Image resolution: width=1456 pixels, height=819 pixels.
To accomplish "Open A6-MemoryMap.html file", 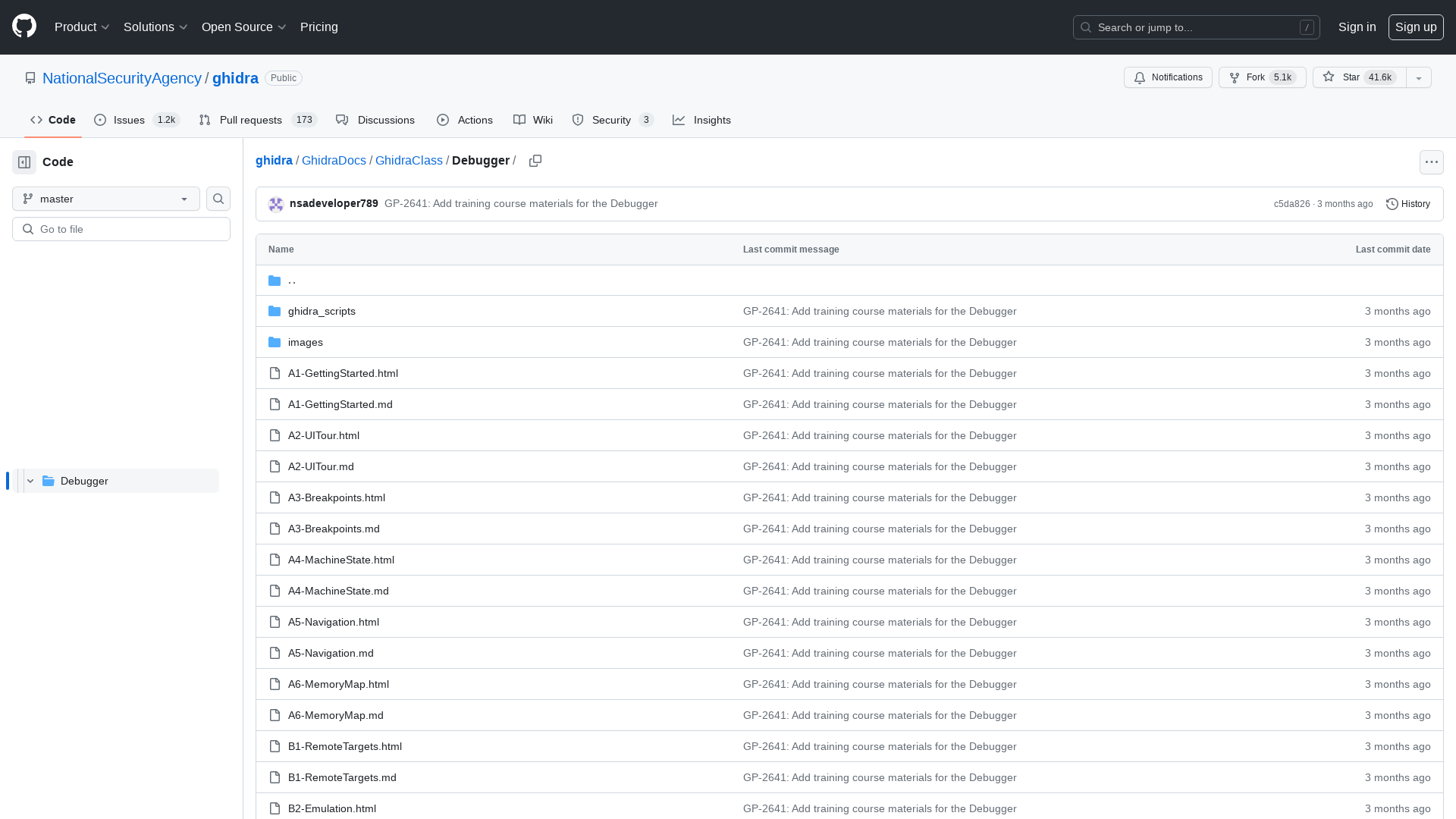I will click(338, 685).
